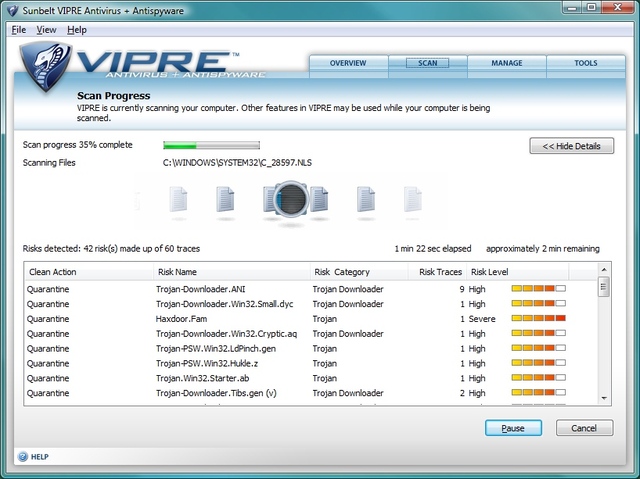
Task: Click the risk level bar for Trojan.Win32.Starter.ab
Action: pos(538,378)
